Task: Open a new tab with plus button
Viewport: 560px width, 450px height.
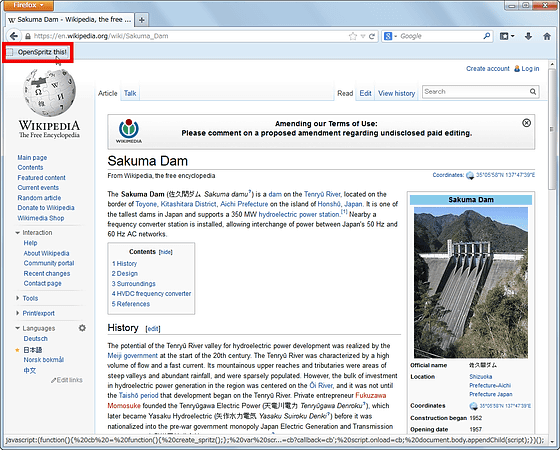Action: pos(141,20)
